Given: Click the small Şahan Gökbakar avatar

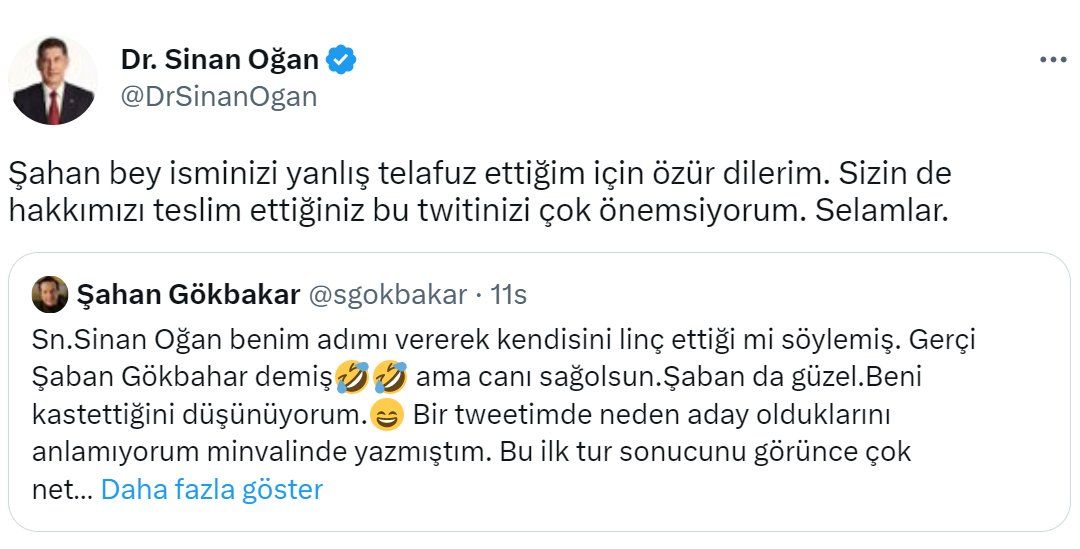Looking at the screenshot, I should (x=50, y=295).
